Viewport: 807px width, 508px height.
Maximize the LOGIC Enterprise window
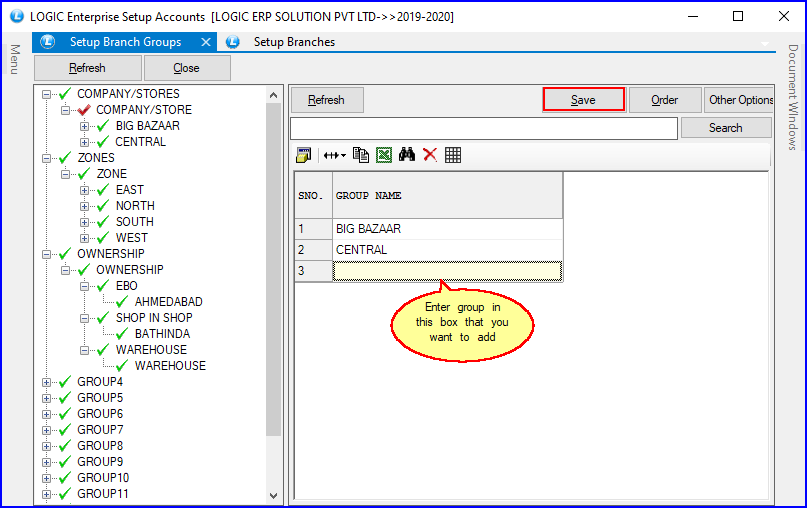(x=738, y=16)
